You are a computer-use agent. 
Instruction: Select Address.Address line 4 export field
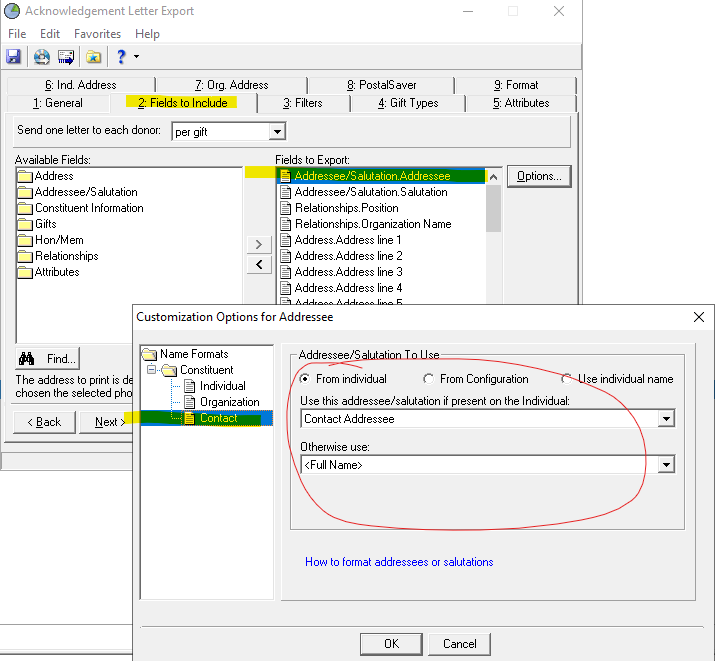point(341,288)
